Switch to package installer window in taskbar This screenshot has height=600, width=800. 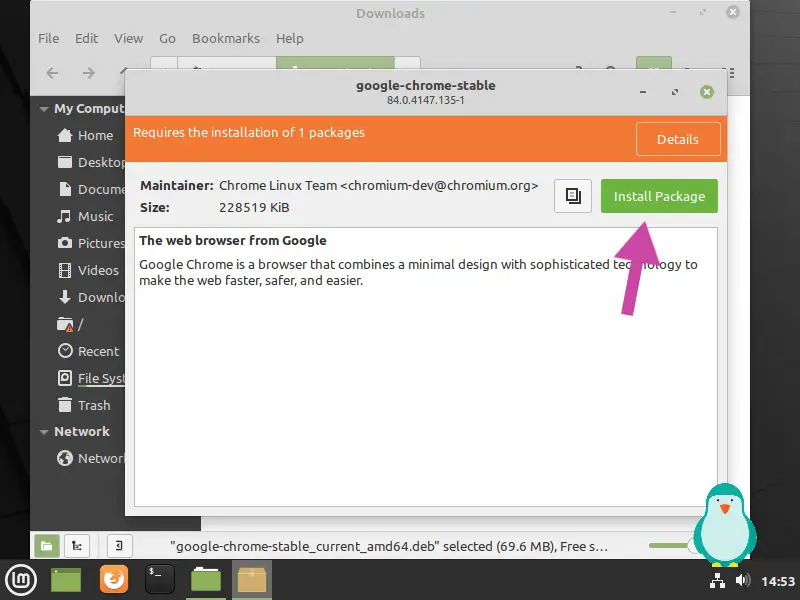[252, 580]
